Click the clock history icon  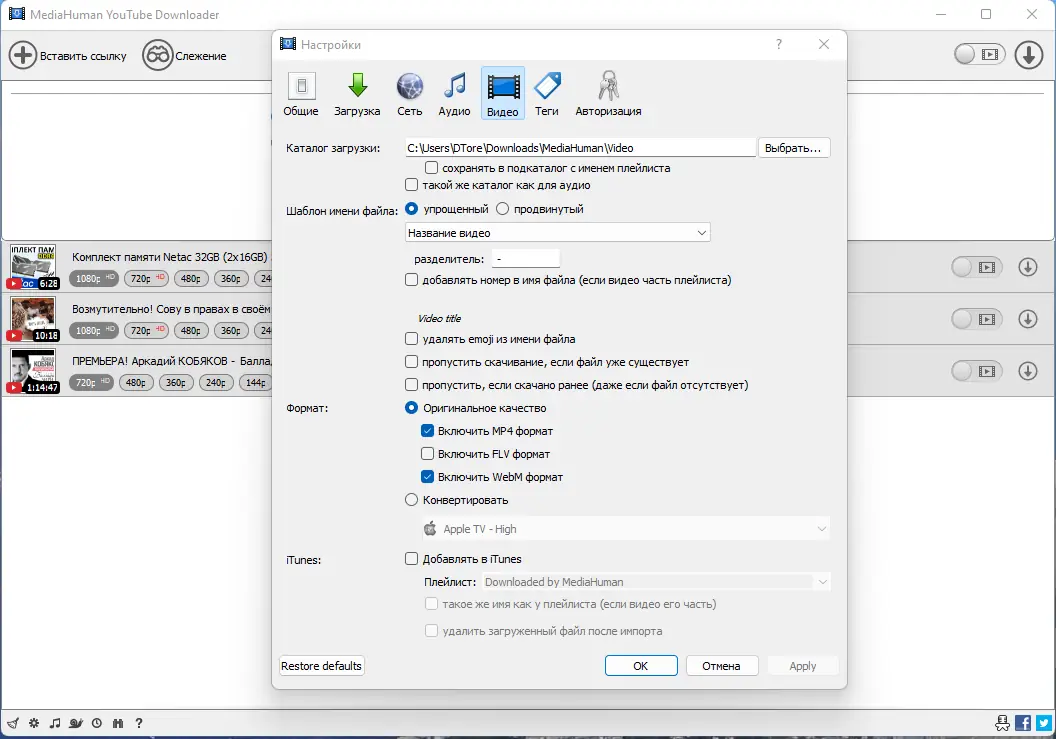[x=97, y=724]
